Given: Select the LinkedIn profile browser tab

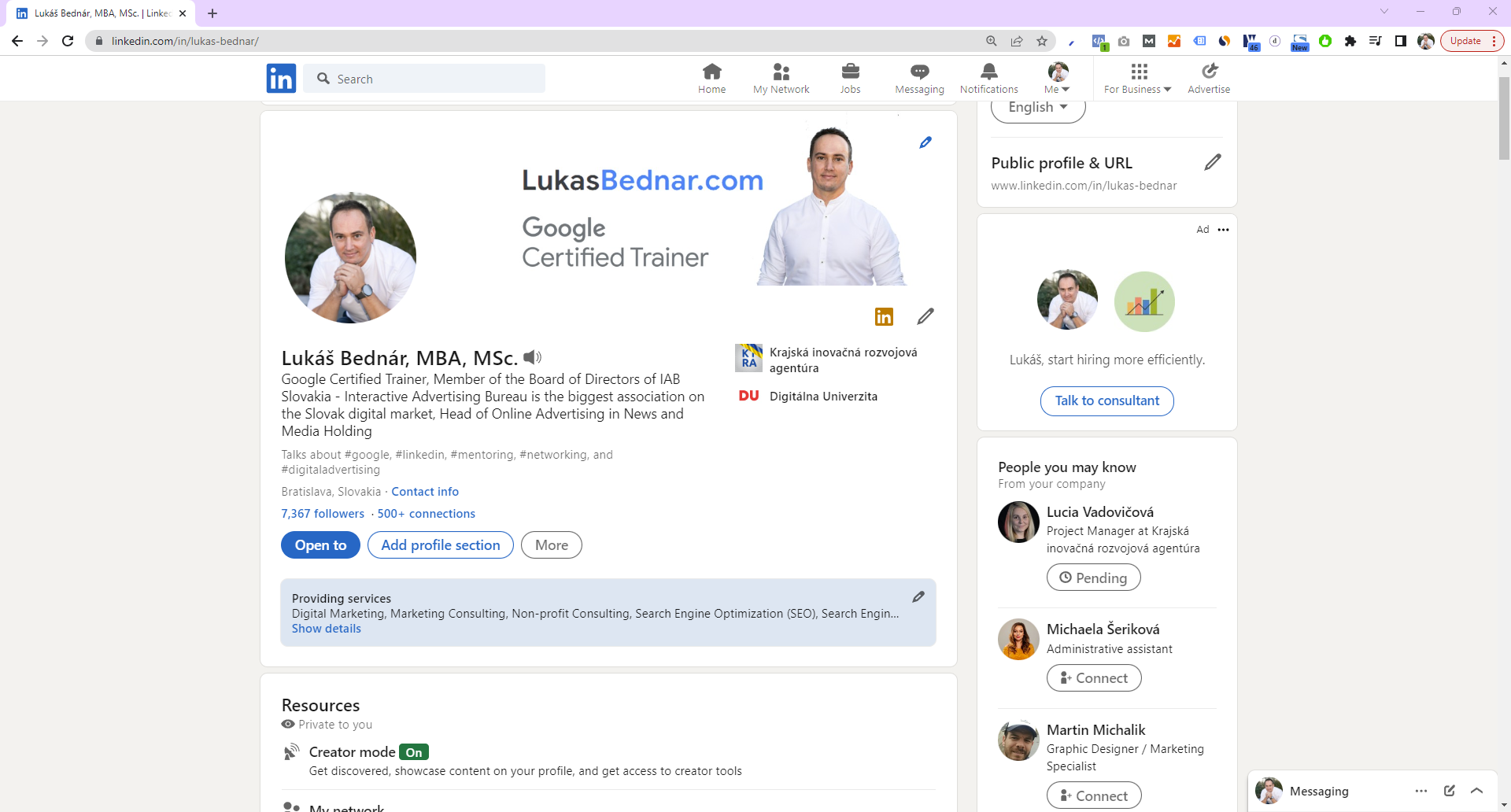Looking at the screenshot, I should [x=102, y=13].
